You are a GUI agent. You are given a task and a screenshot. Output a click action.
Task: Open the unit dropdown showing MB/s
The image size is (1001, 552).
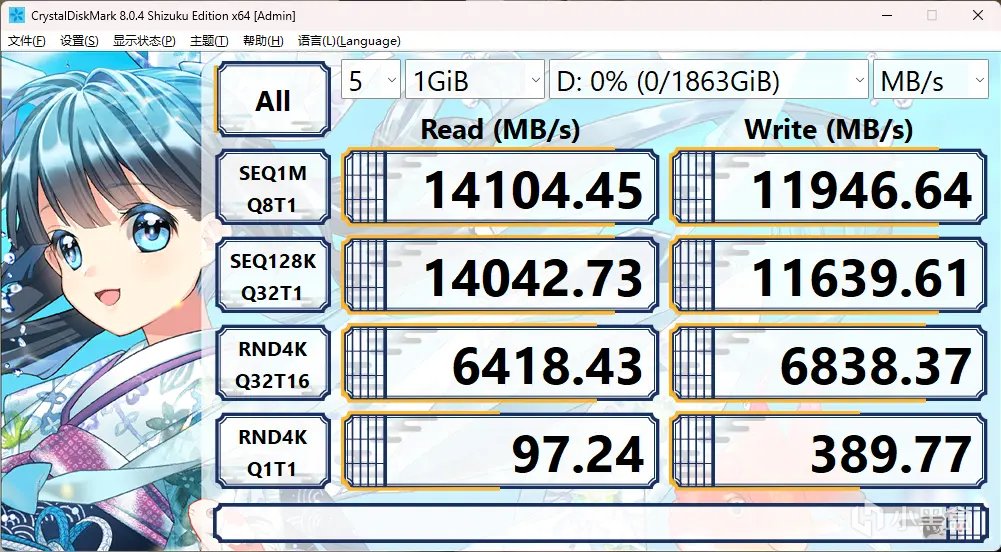pyautogui.click(x=931, y=80)
